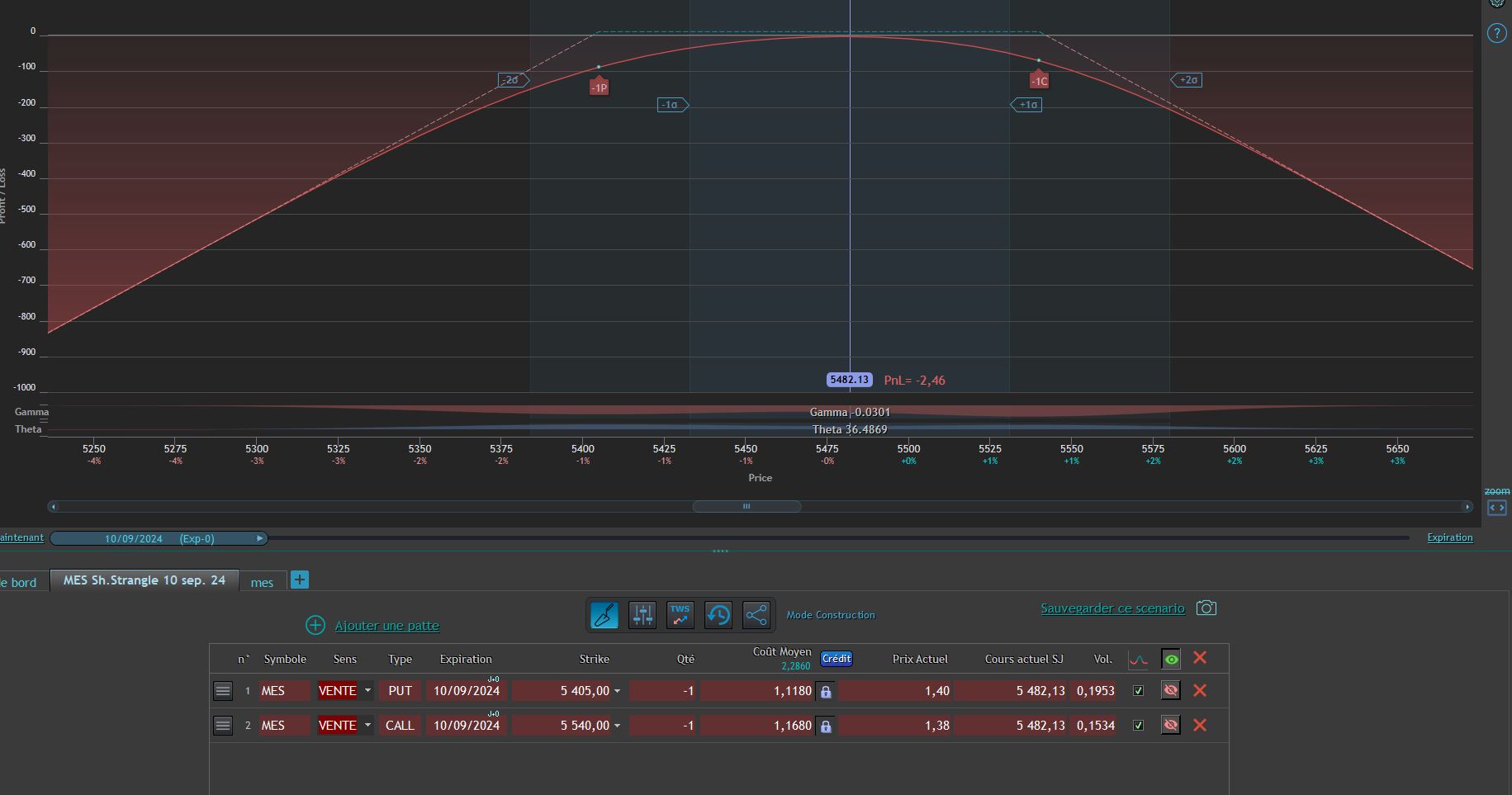Delete leg 1 with red X
This screenshot has width=1512, height=795.
click(1200, 690)
